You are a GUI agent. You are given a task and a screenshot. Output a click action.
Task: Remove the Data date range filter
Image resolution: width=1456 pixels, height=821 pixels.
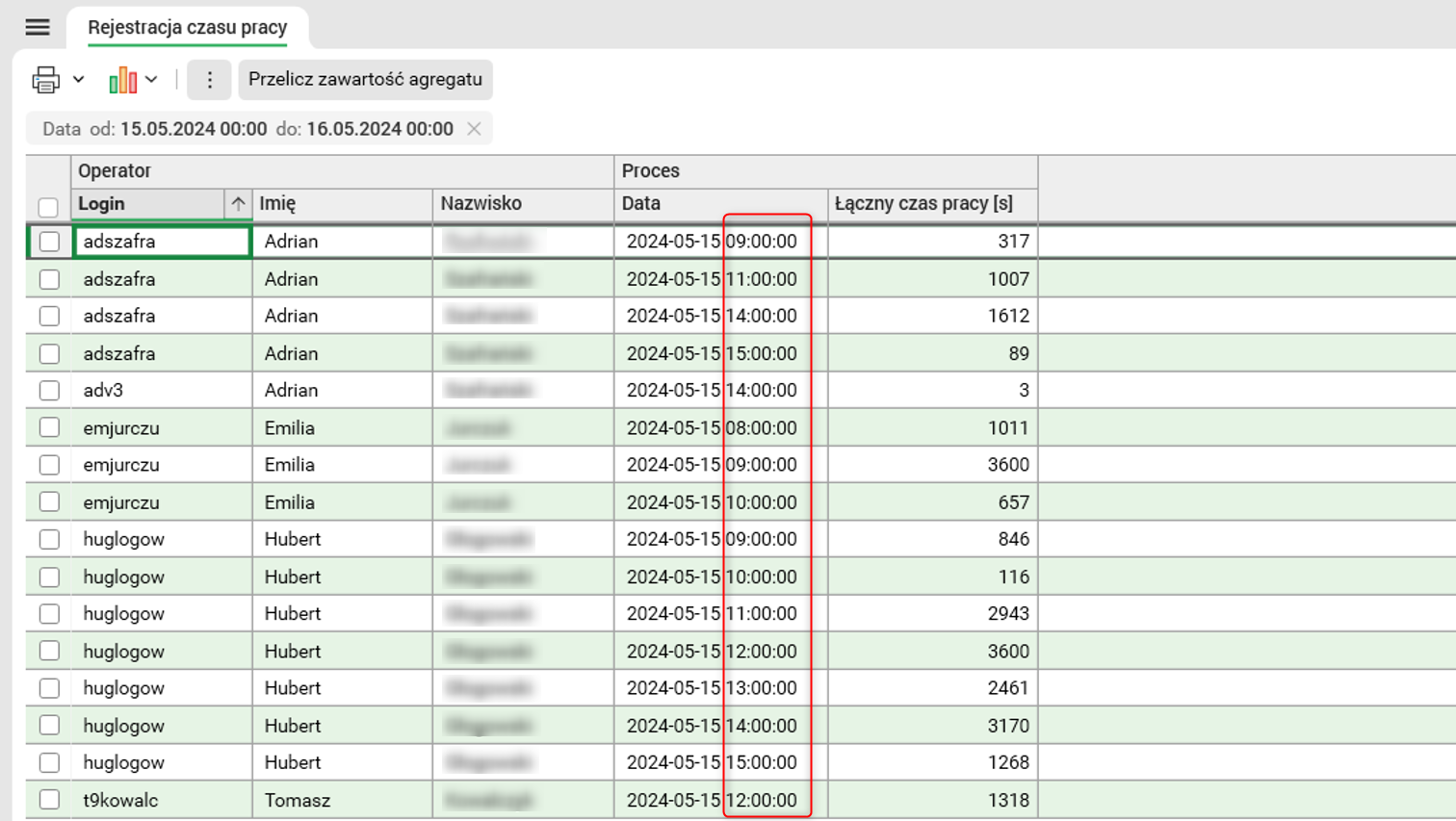[474, 129]
